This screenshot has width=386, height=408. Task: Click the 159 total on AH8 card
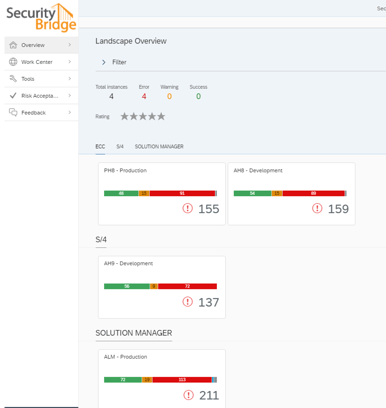pyautogui.click(x=338, y=209)
